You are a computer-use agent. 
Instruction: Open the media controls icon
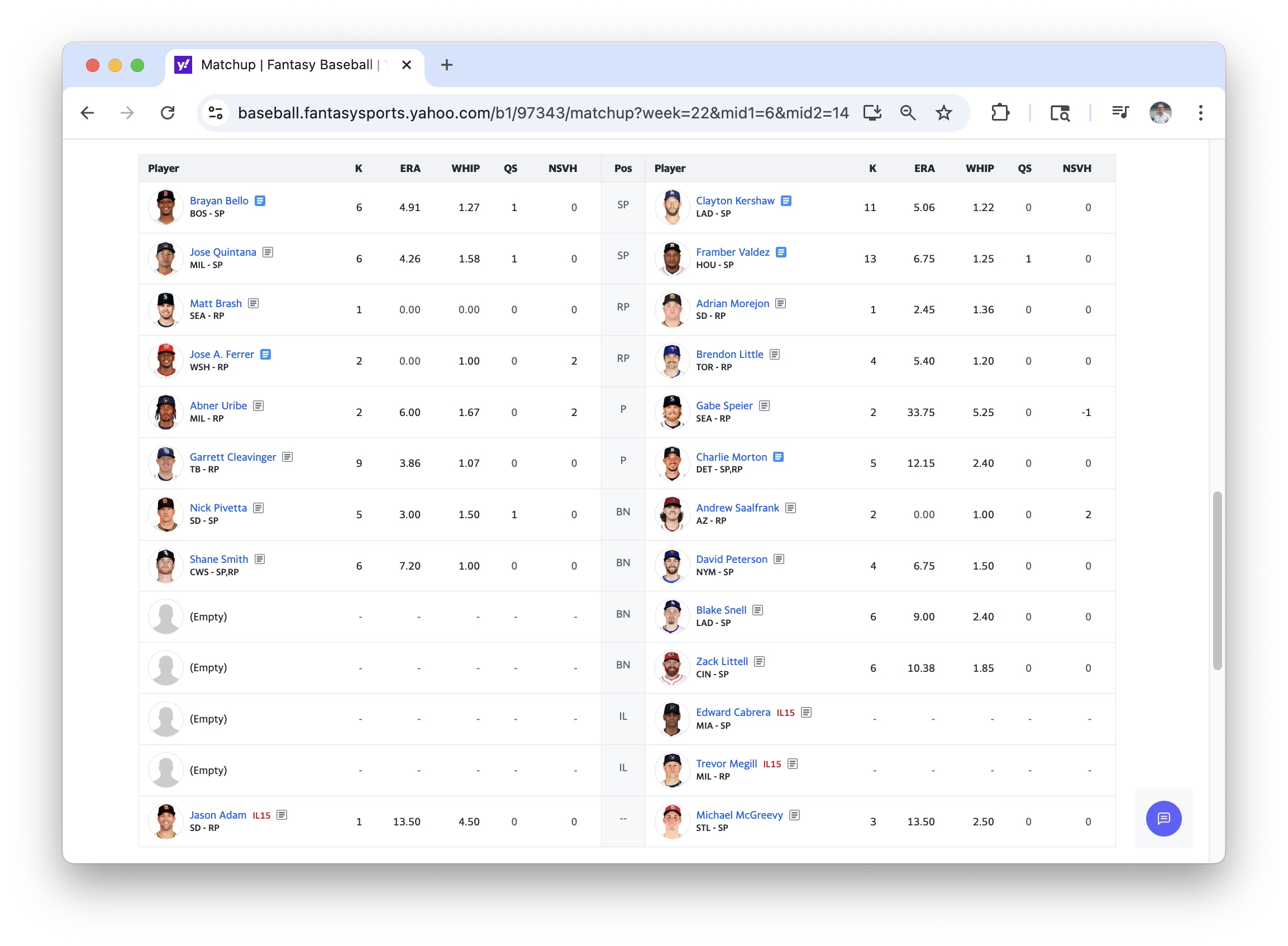[1120, 113]
